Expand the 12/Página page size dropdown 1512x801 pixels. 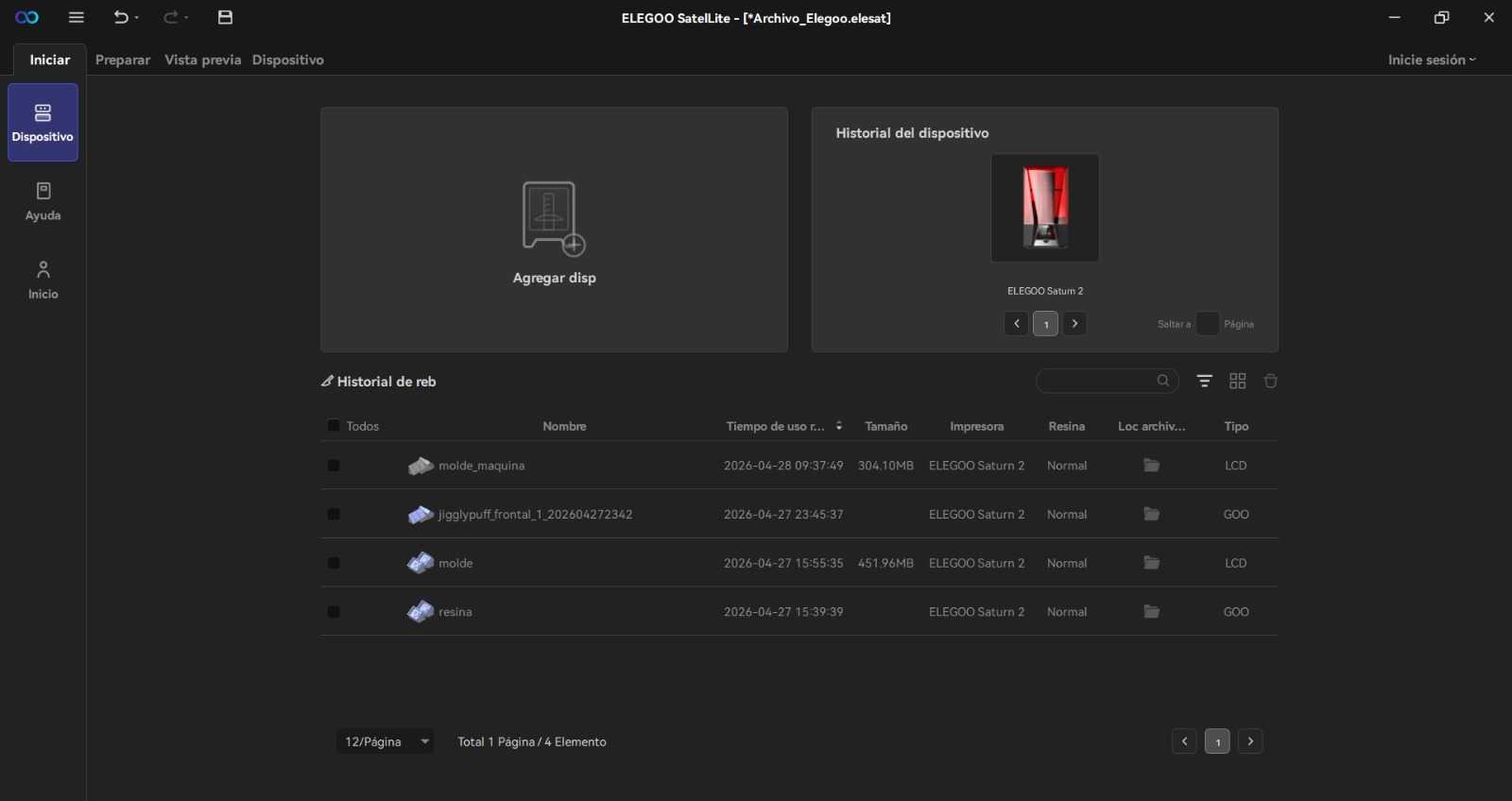[x=386, y=741]
